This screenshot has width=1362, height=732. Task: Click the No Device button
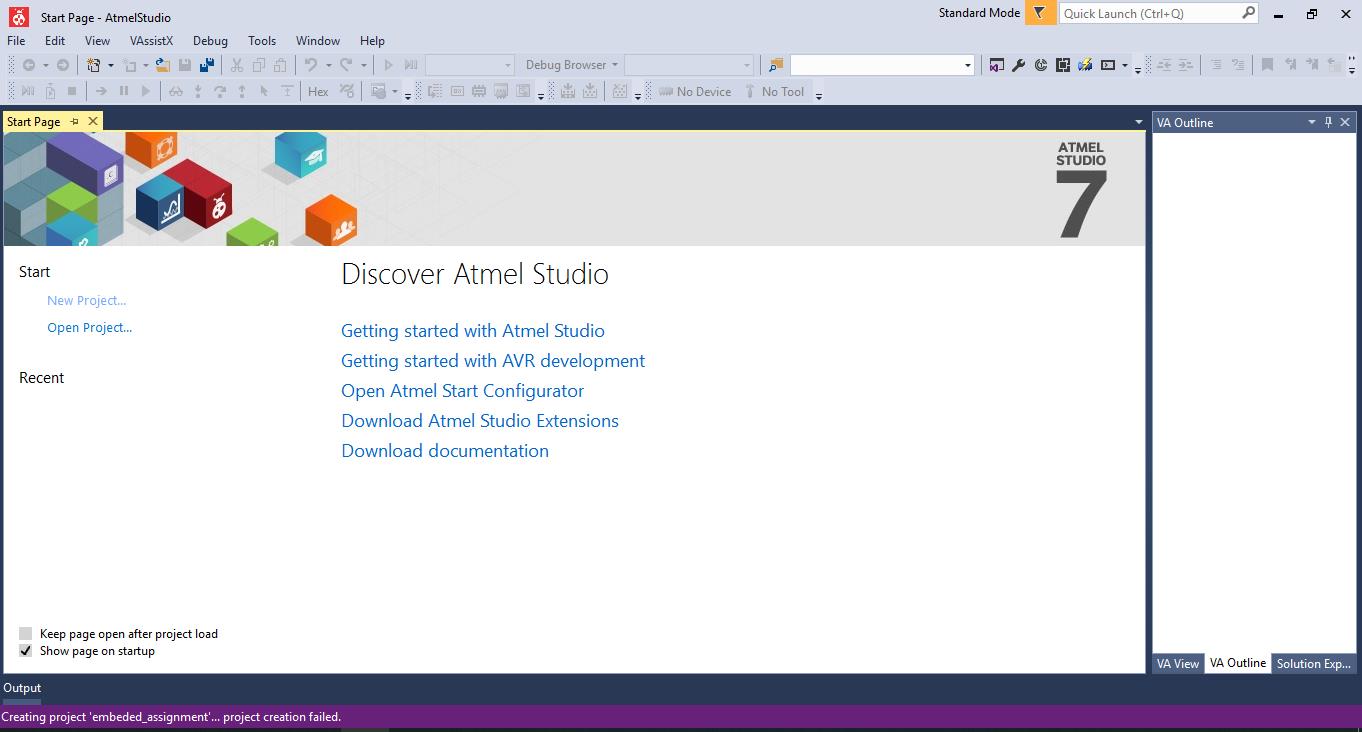point(695,91)
